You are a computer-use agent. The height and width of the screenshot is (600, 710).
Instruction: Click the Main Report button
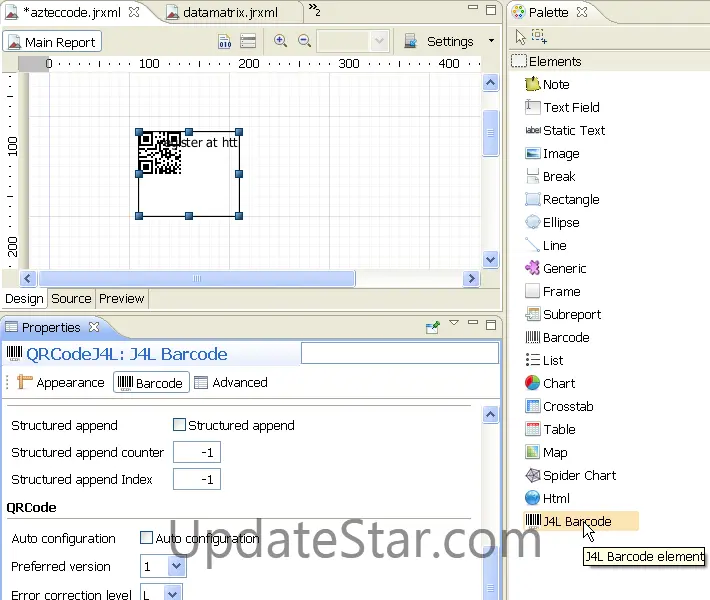click(52, 42)
